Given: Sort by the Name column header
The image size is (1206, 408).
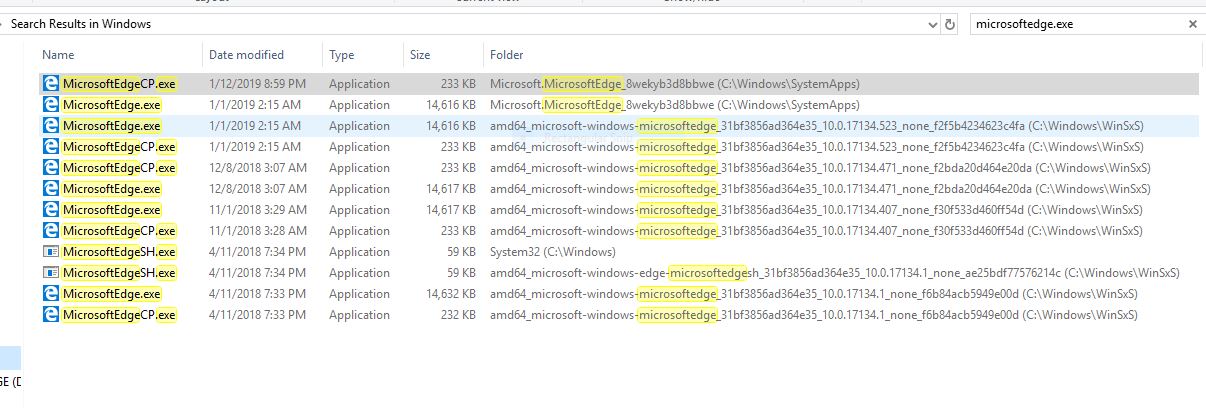Looking at the screenshot, I should (58, 55).
